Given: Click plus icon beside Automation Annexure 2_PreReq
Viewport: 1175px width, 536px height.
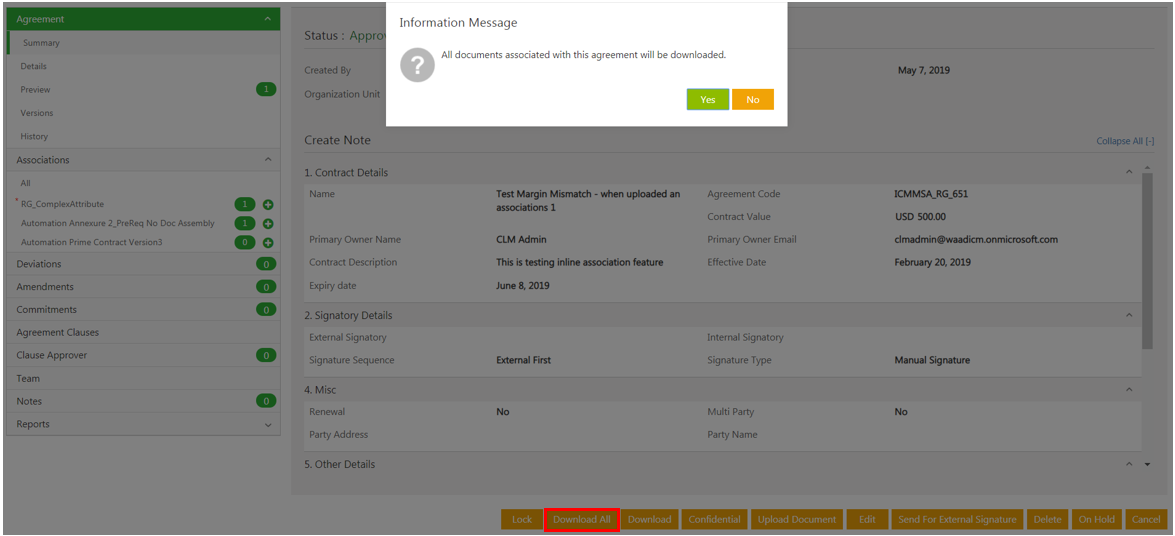Looking at the screenshot, I should pos(268,223).
